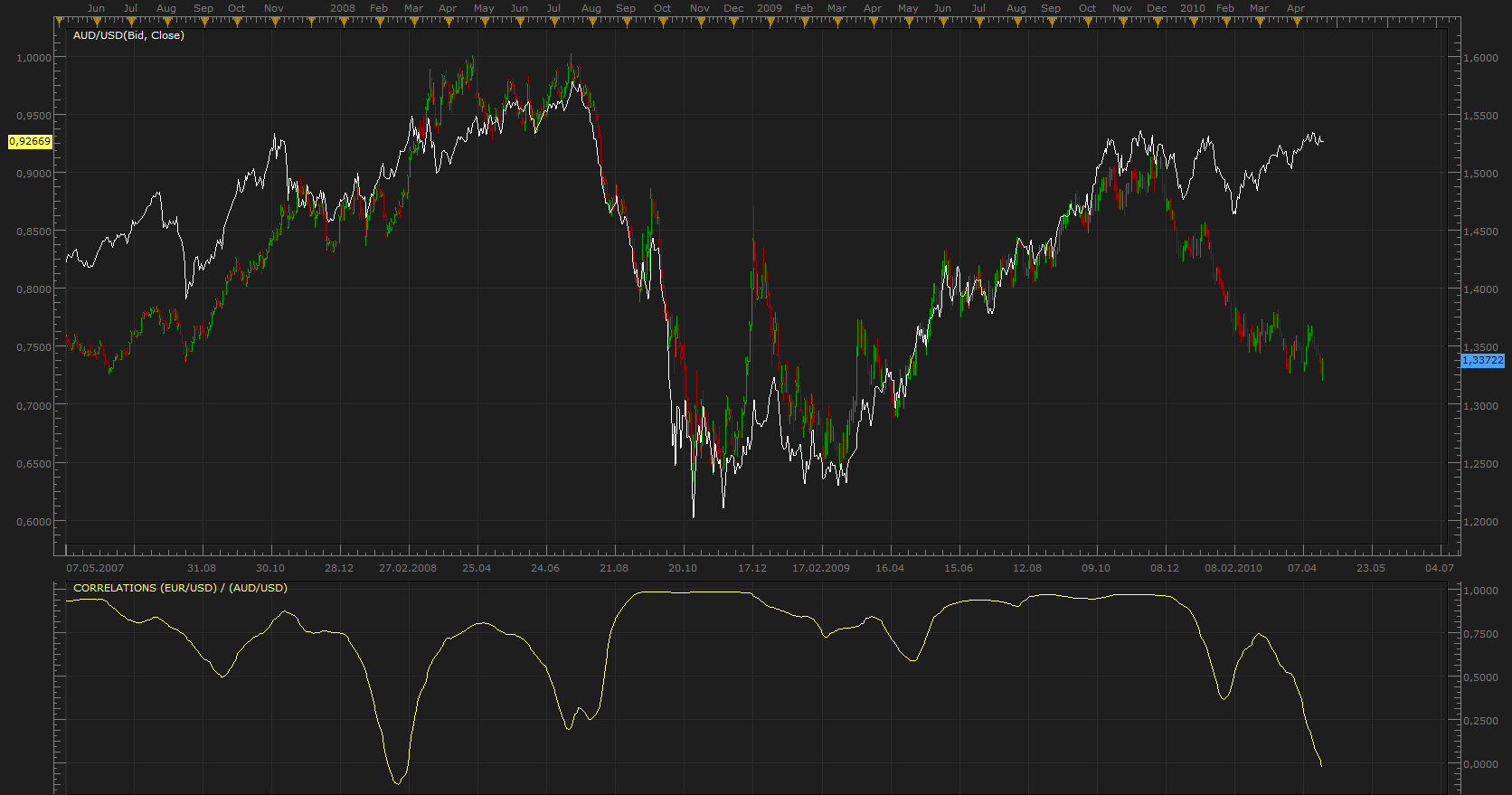Click 1,6000 on the right price axis

1481,58
